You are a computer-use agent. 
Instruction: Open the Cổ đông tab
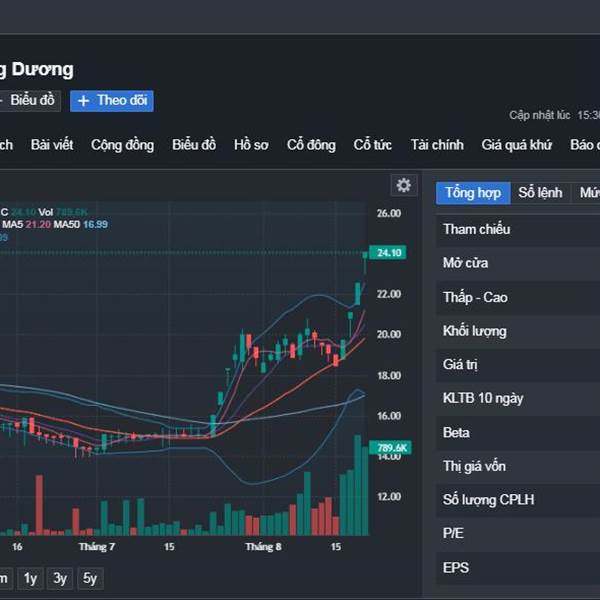pyautogui.click(x=311, y=145)
